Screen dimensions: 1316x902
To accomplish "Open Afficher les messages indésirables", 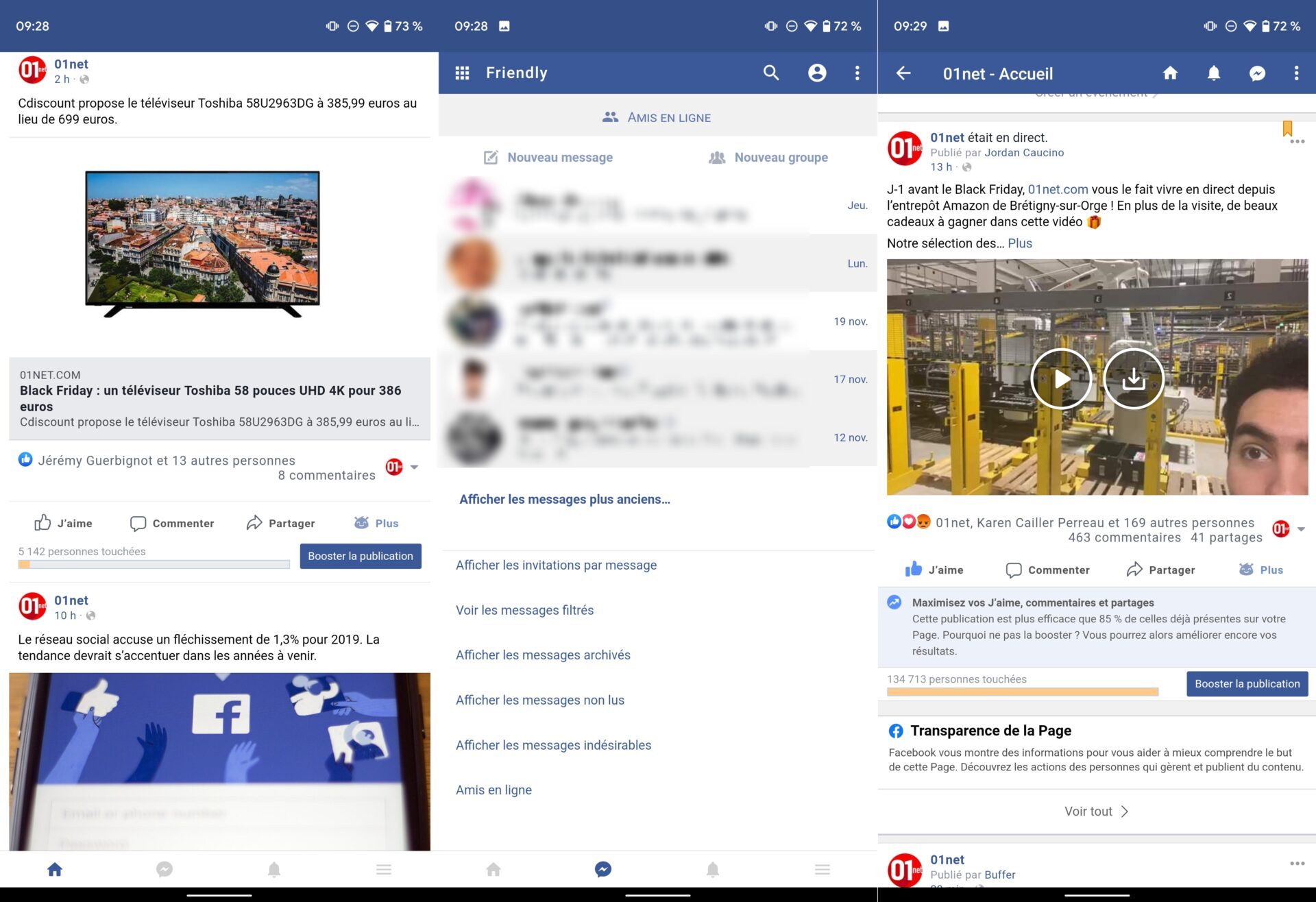I will 553,745.
